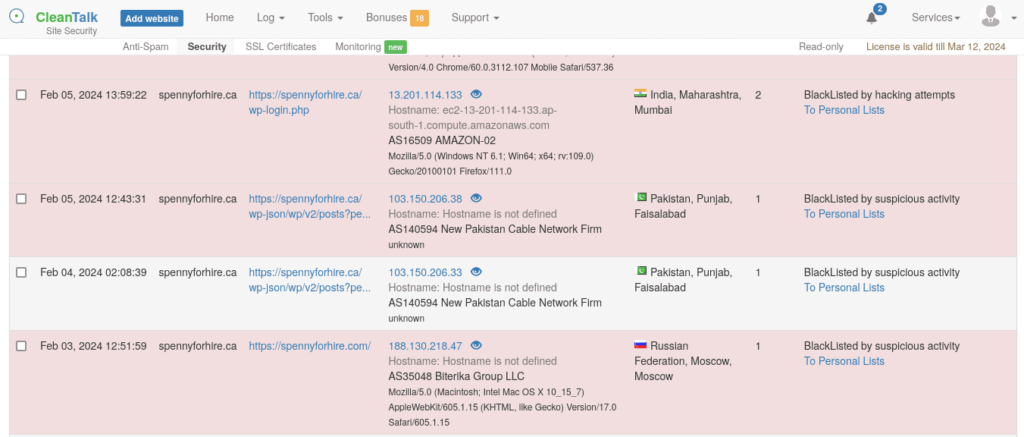Image resolution: width=1024 pixels, height=437 pixels.
Task: Click To Personal Lists in Feb 03 row
Action: (x=844, y=361)
